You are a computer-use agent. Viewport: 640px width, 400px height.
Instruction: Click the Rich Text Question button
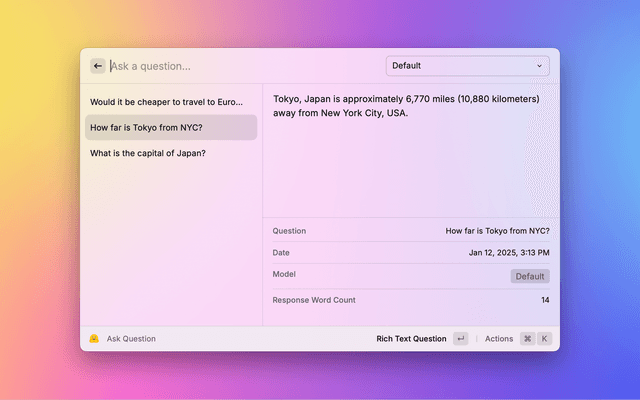(411, 339)
